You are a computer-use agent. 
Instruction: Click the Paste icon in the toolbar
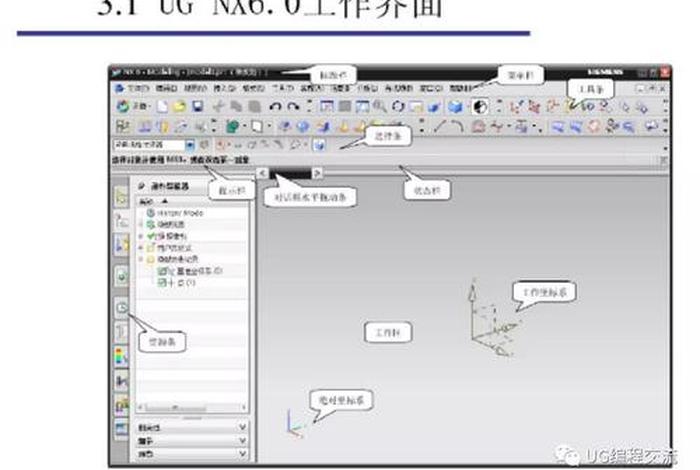pos(254,107)
